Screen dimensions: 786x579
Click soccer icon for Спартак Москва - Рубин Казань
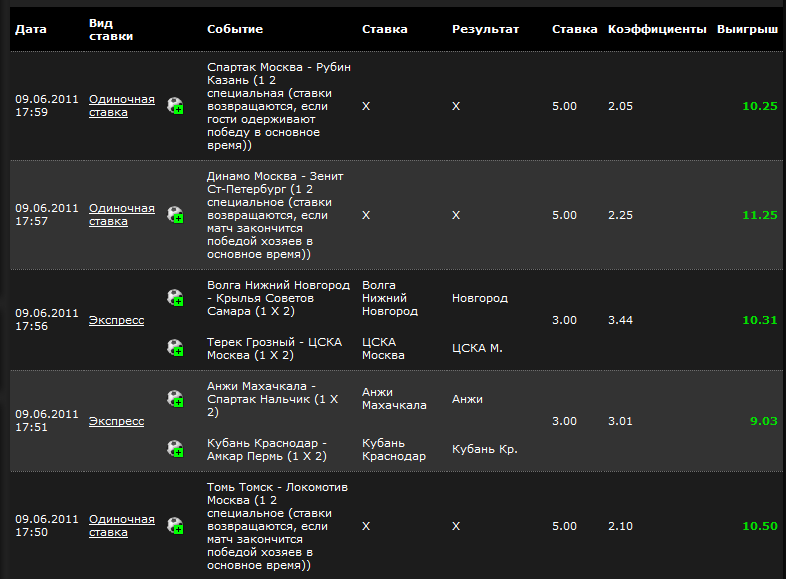coord(175,106)
